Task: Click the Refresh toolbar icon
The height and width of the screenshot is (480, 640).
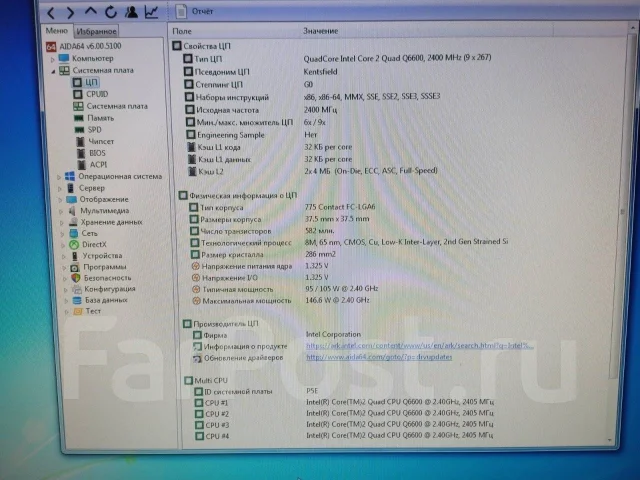Action: click(x=111, y=12)
